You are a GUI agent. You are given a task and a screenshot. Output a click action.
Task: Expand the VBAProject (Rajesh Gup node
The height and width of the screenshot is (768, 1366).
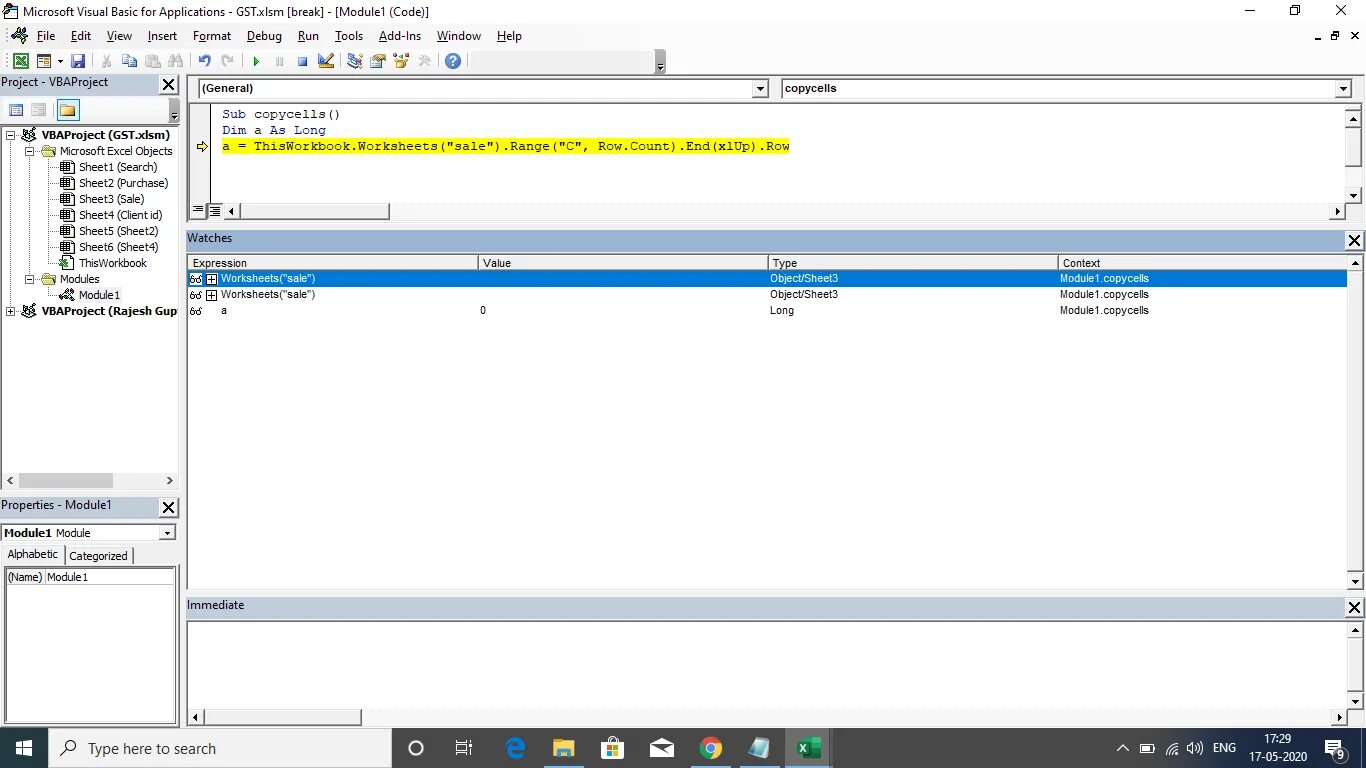tap(11, 311)
